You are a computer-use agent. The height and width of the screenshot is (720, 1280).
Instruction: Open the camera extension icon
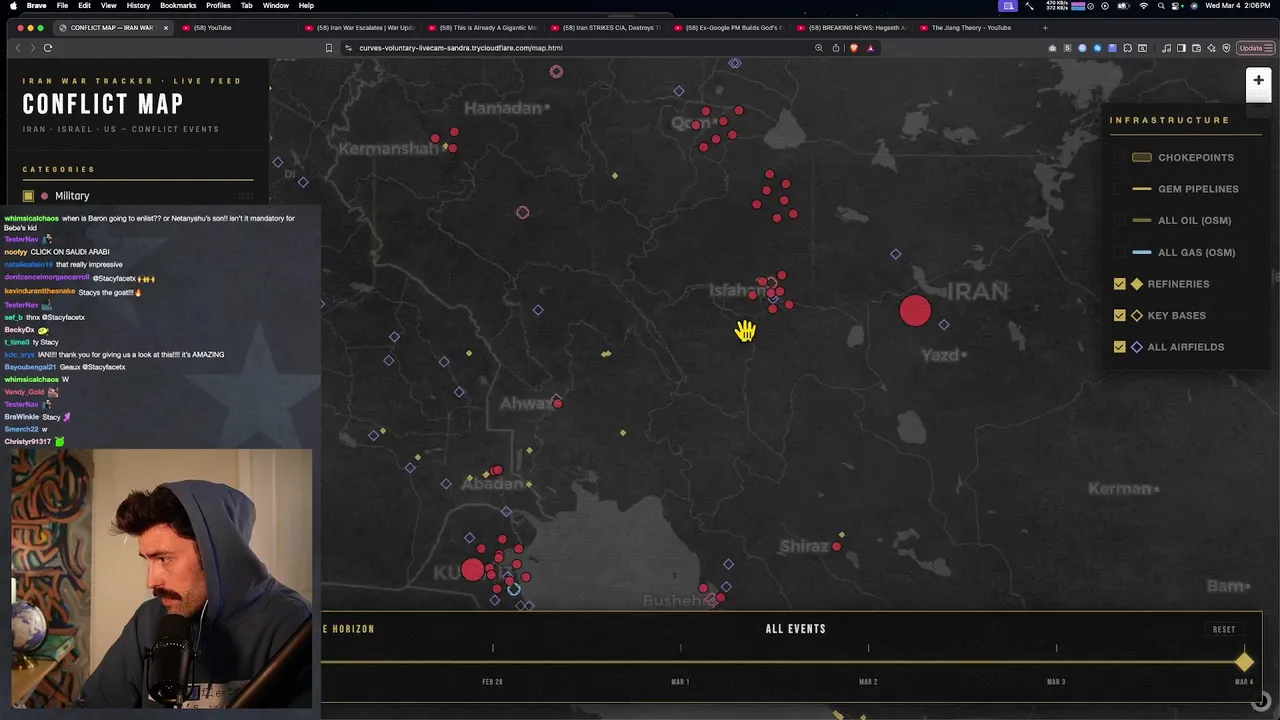(x=1052, y=48)
